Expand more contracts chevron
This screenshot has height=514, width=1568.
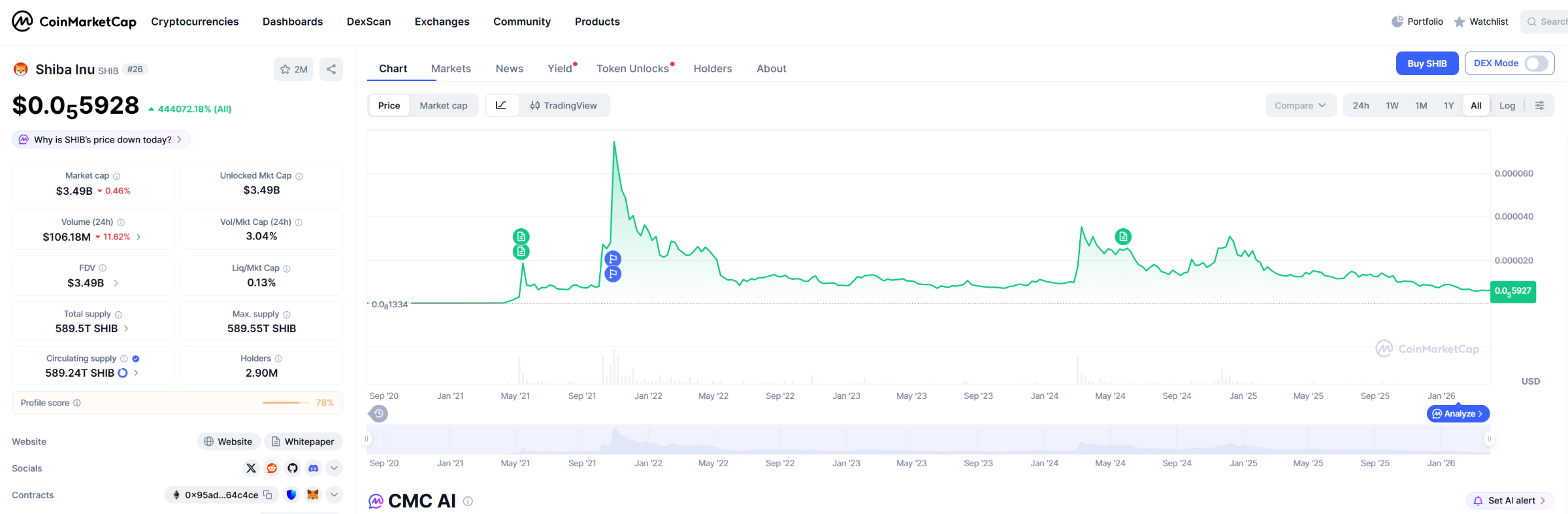tap(334, 495)
